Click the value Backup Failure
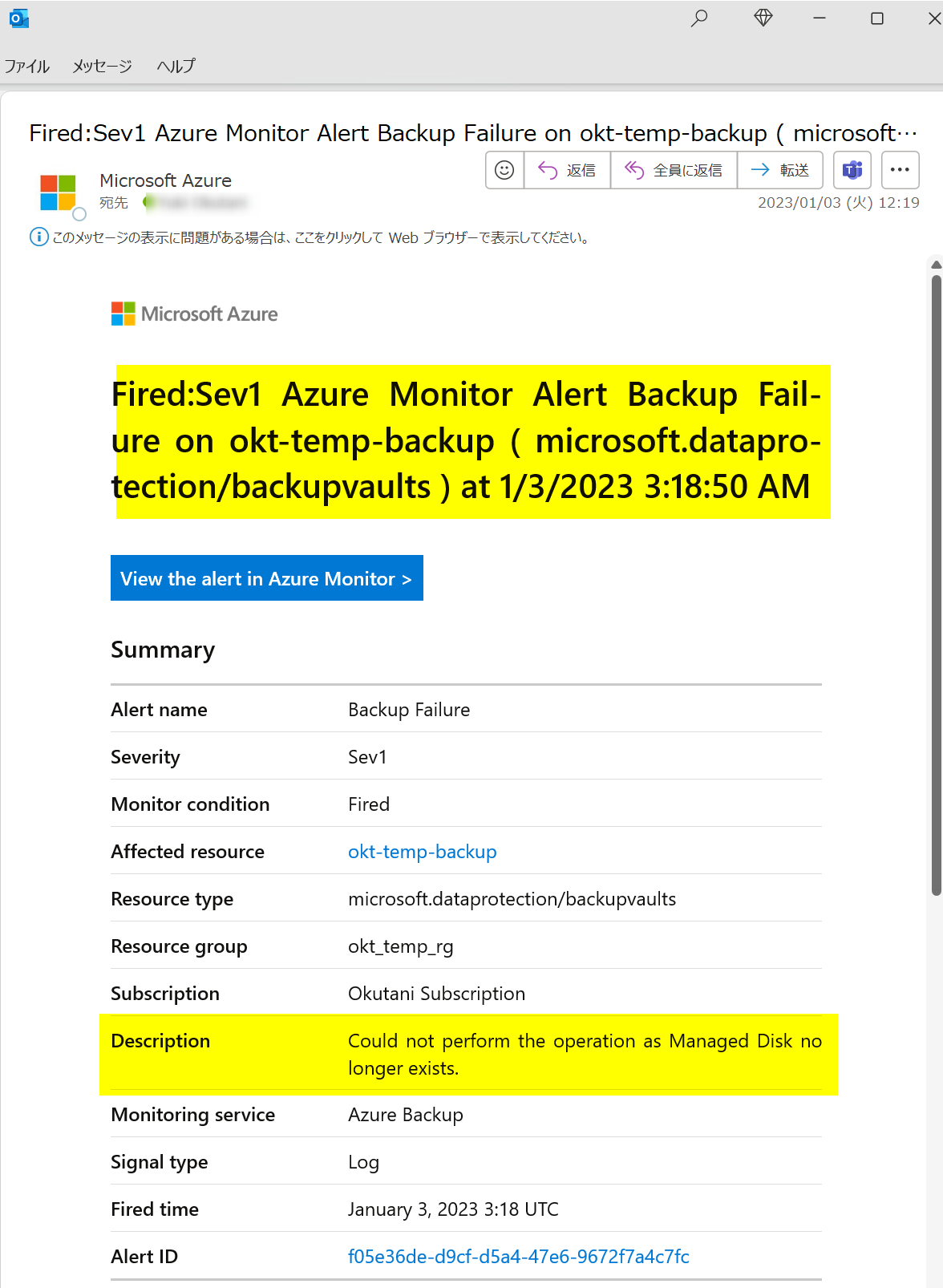The width and height of the screenshot is (943, 1288). tap(409, 710)
